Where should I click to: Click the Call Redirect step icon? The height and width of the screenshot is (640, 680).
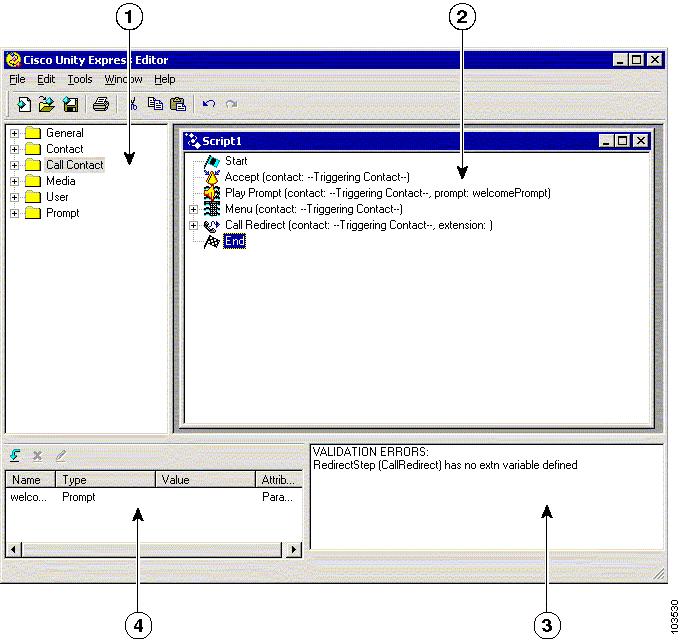point(212,225)
